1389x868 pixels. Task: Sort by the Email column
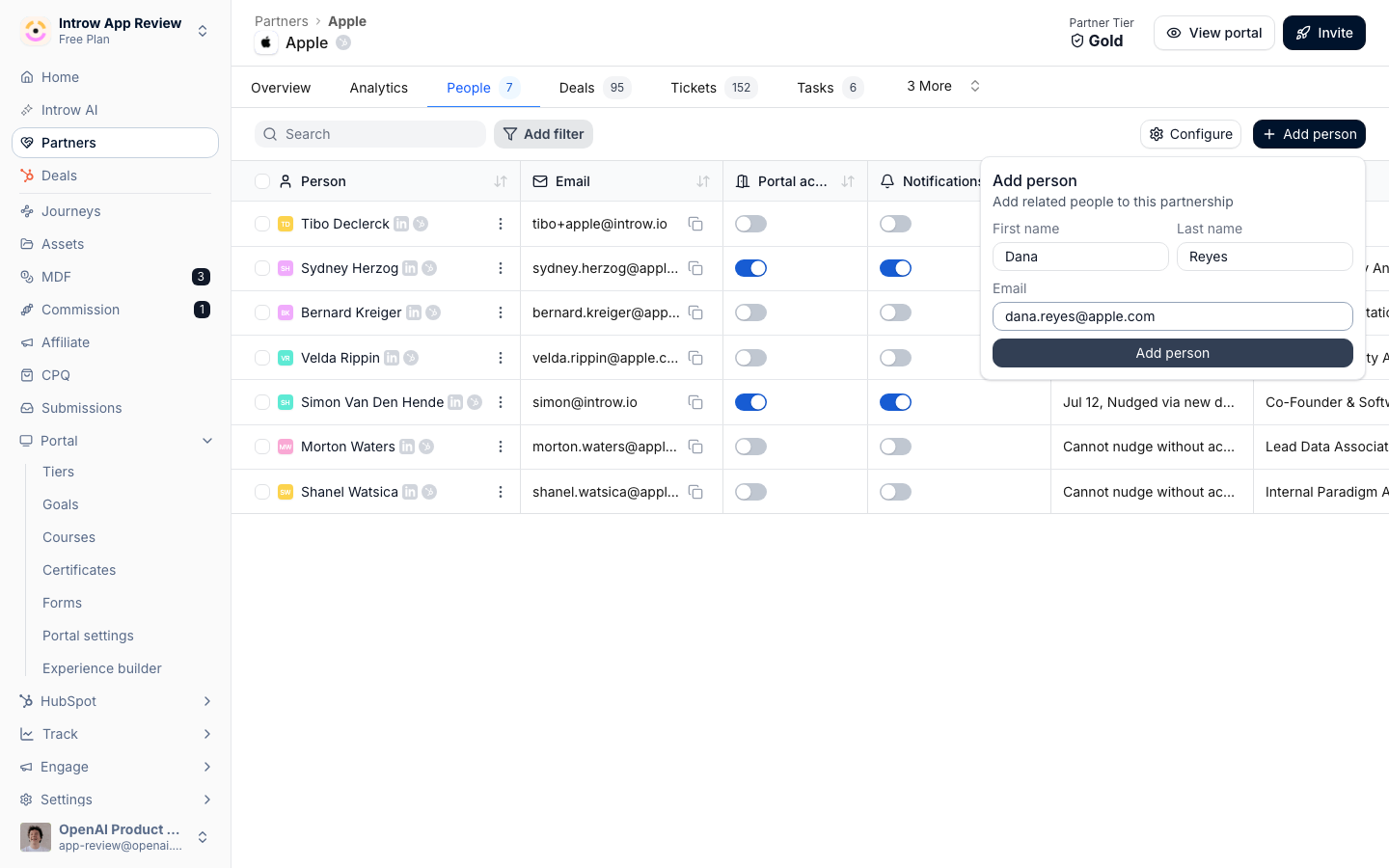703,181
